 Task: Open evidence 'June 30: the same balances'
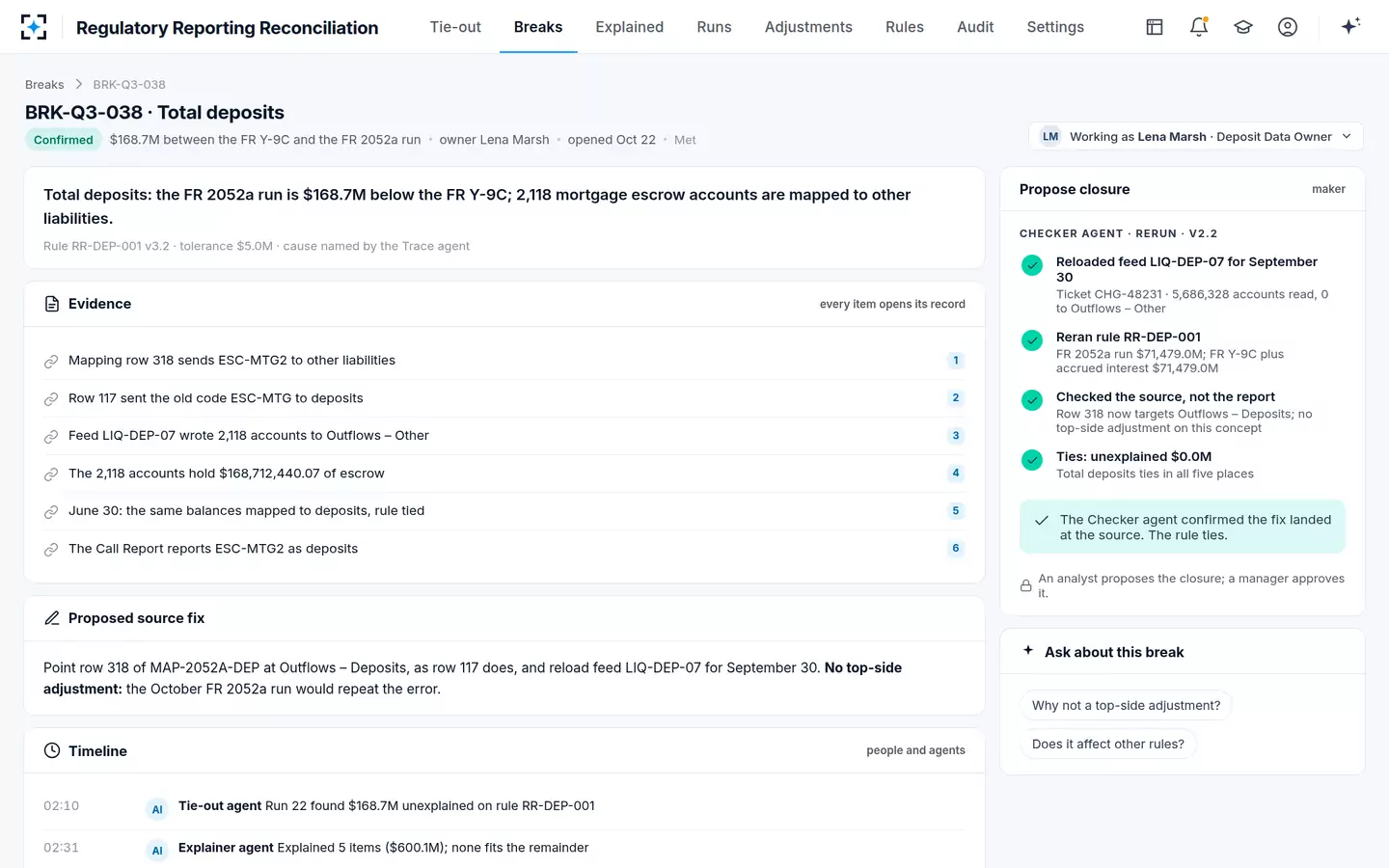[x=504, y=511]
